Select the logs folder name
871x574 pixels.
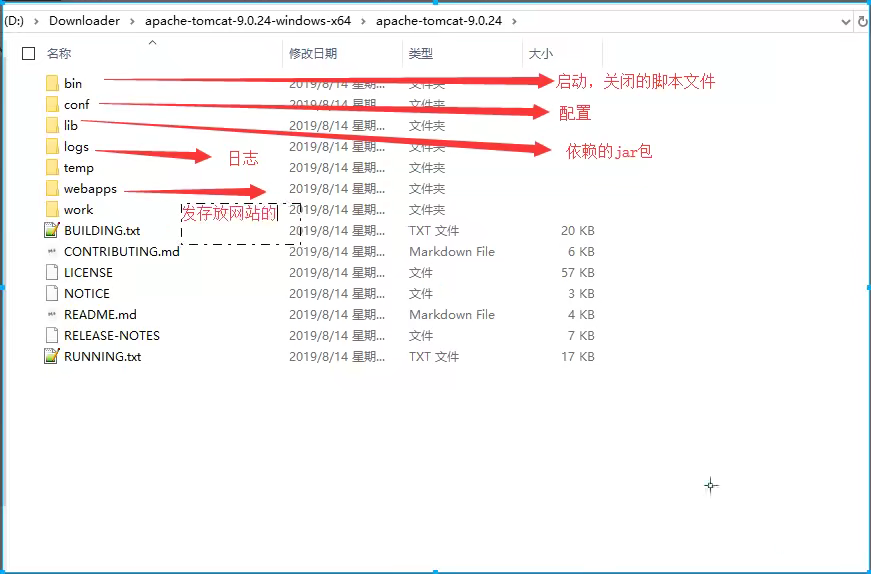pyautogui.click(x=76, y=147)
